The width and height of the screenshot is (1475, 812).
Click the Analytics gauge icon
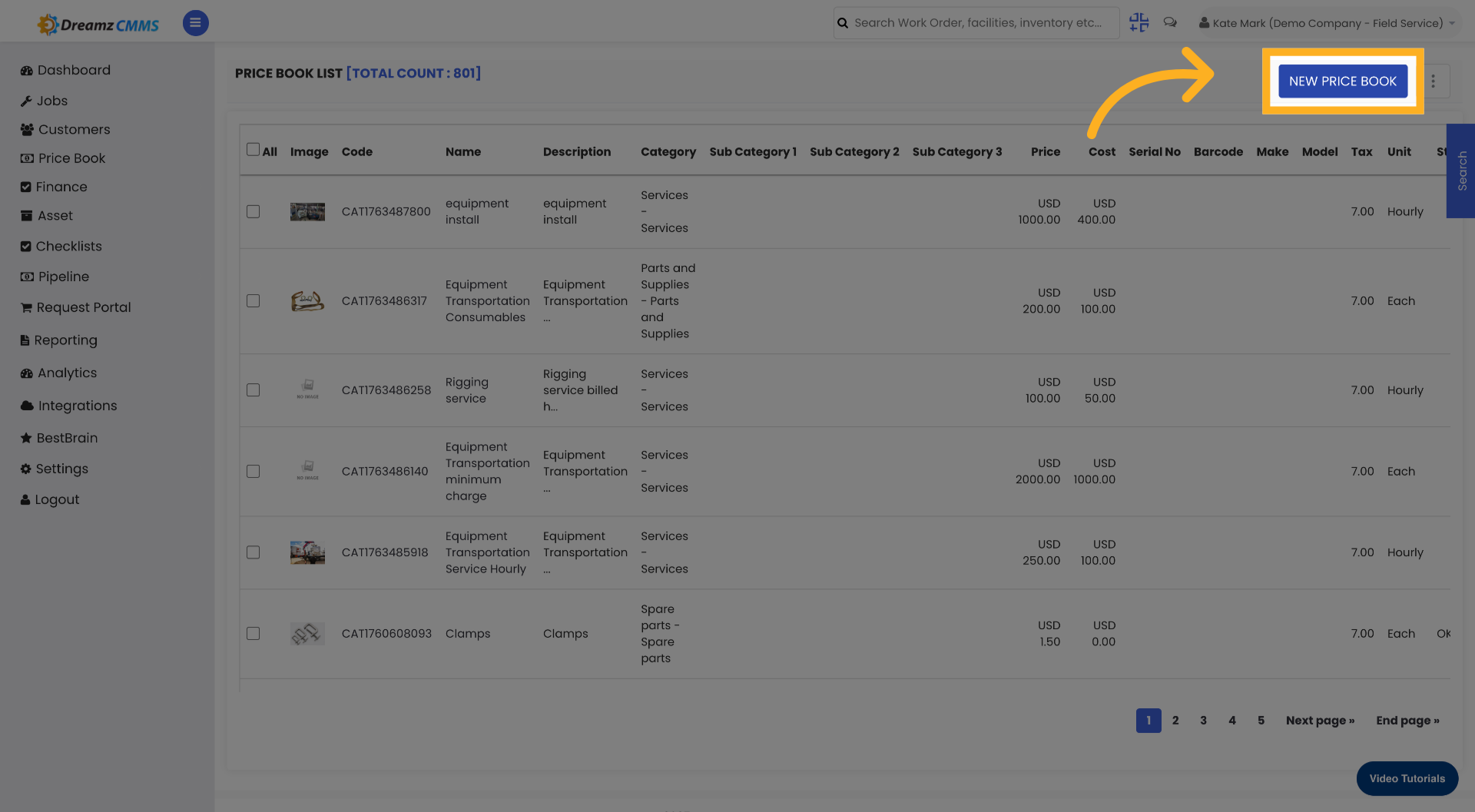[x=27, y=373]
